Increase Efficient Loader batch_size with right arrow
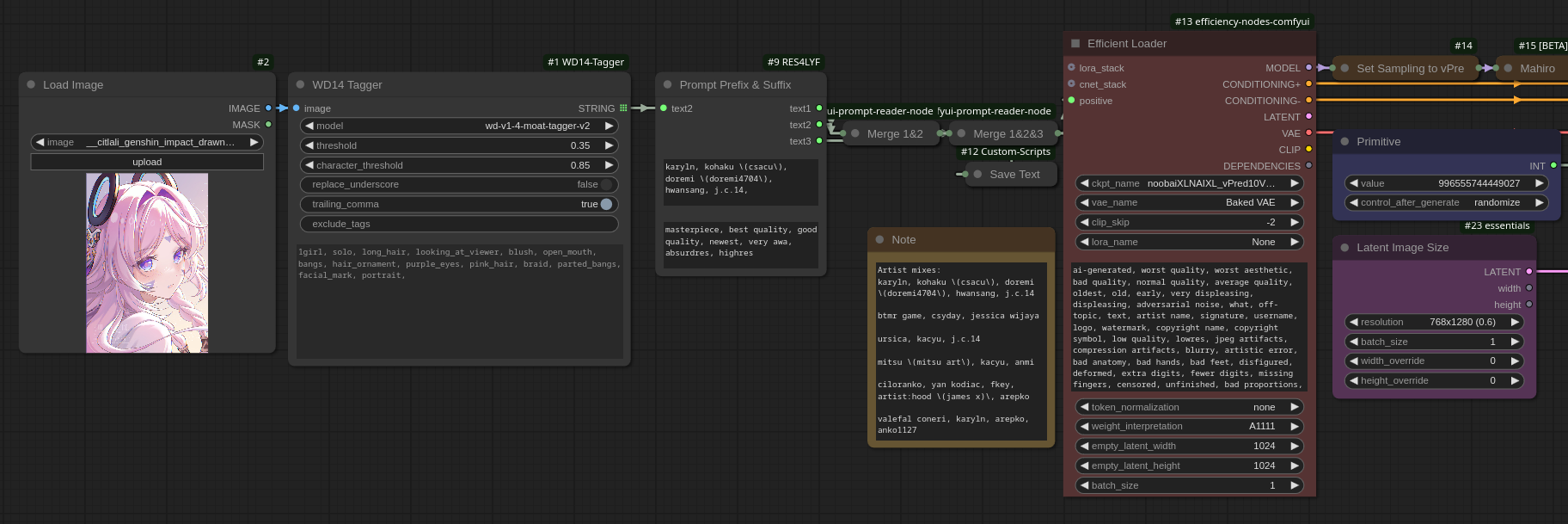The width and height of the screenshot is (1568, 524). 1295,485
